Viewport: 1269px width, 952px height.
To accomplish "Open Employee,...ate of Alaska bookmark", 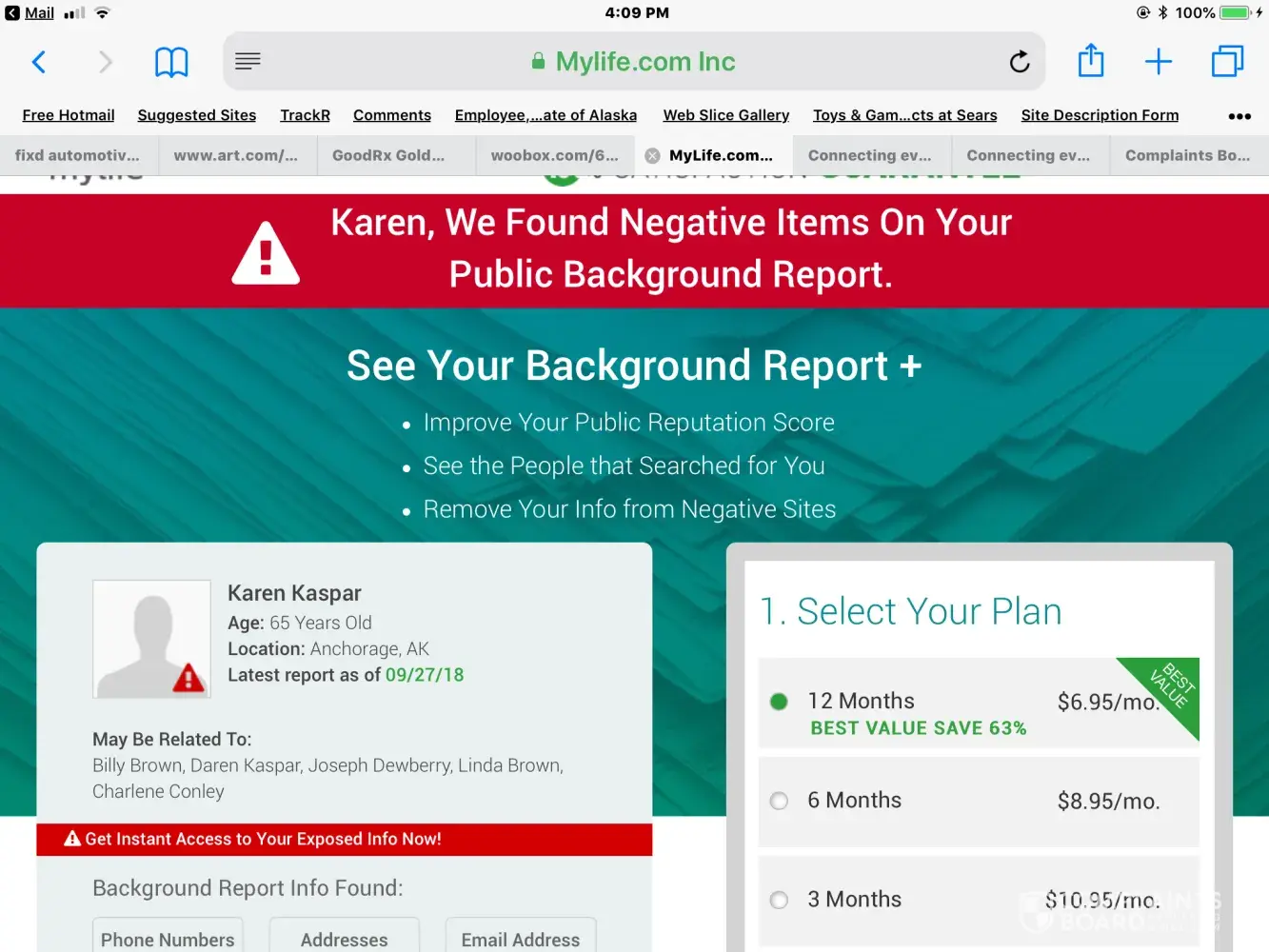I will 545,115.
